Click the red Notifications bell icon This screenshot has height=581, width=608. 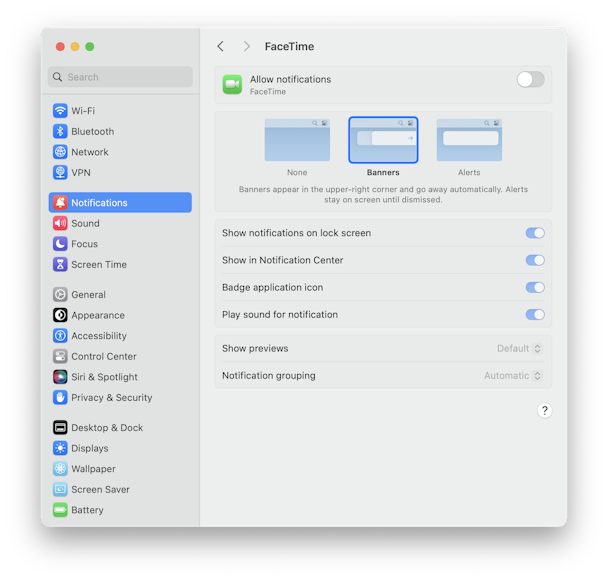click(60, 202)
